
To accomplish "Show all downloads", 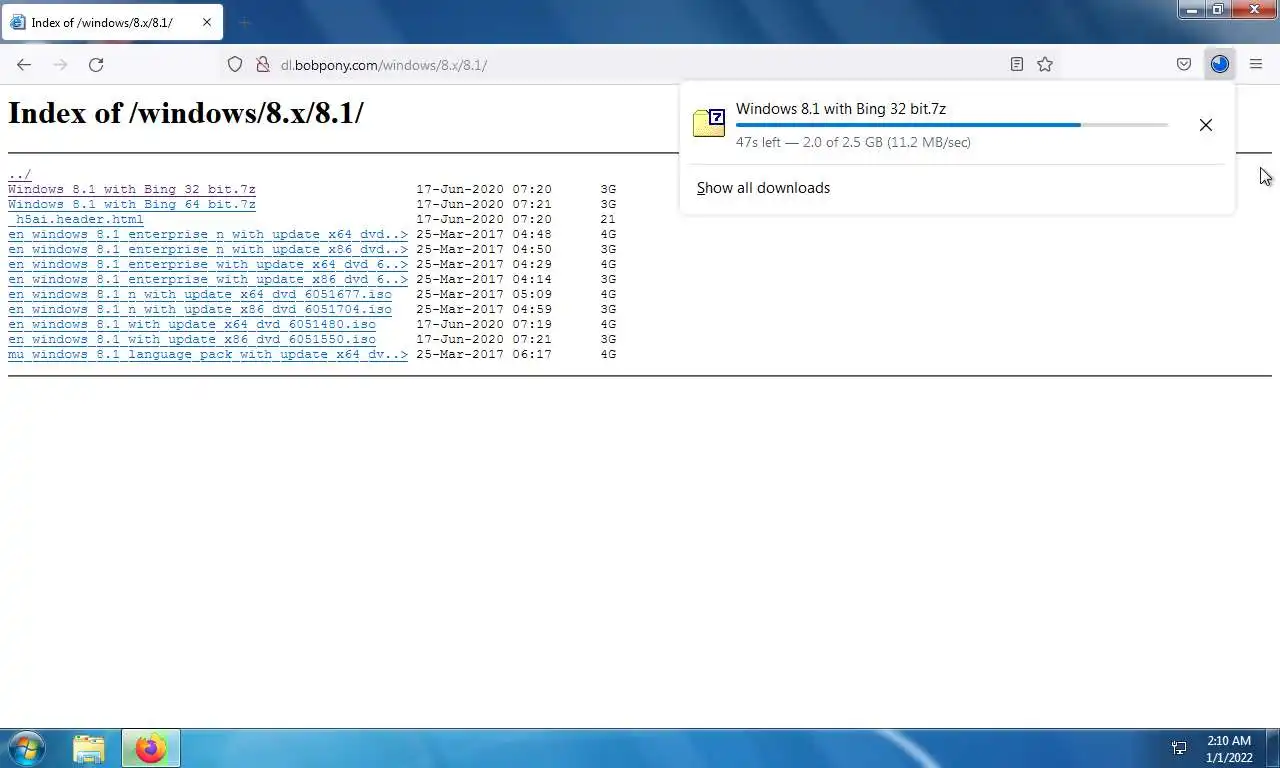I will 763,188.
